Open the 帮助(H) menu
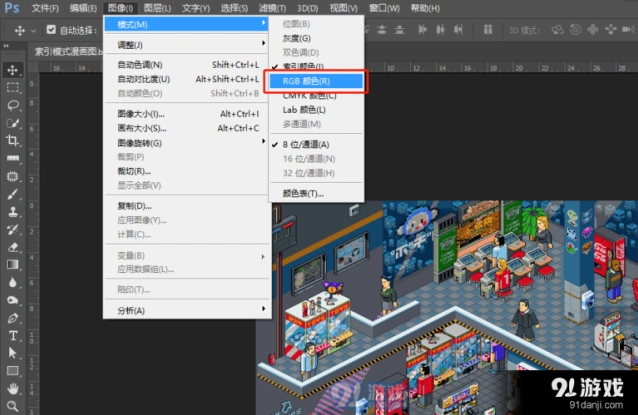The width and height of the screenshot is (638, 415). coord(425,8)
